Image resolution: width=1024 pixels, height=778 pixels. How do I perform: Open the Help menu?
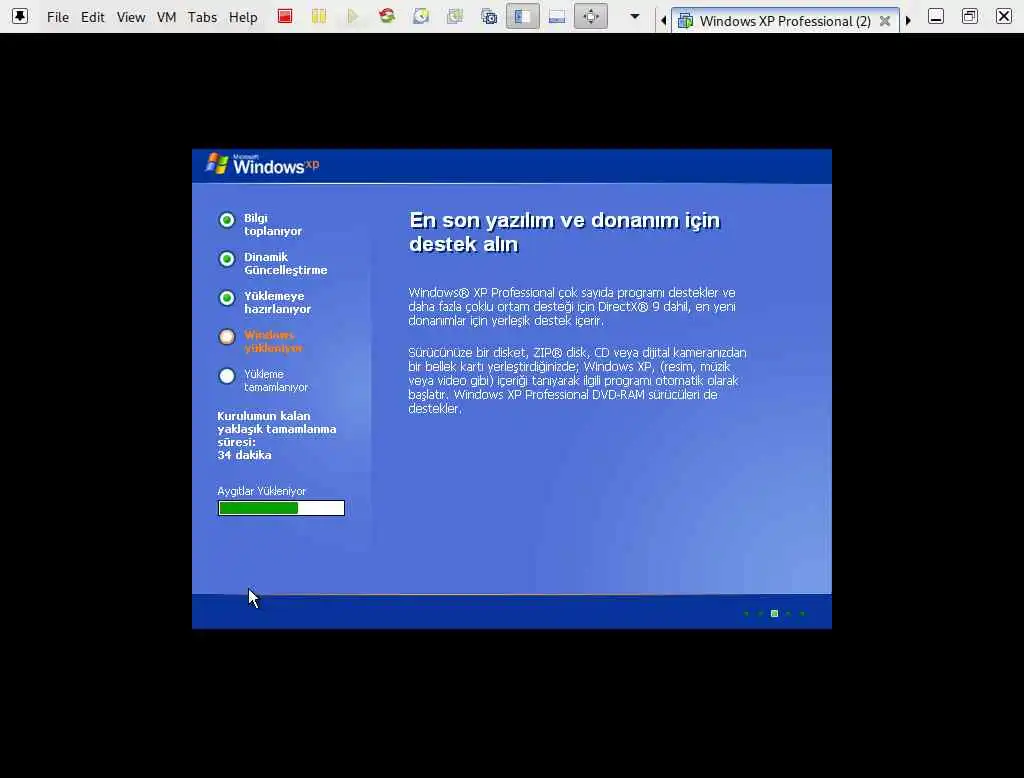tap(243, 17)
